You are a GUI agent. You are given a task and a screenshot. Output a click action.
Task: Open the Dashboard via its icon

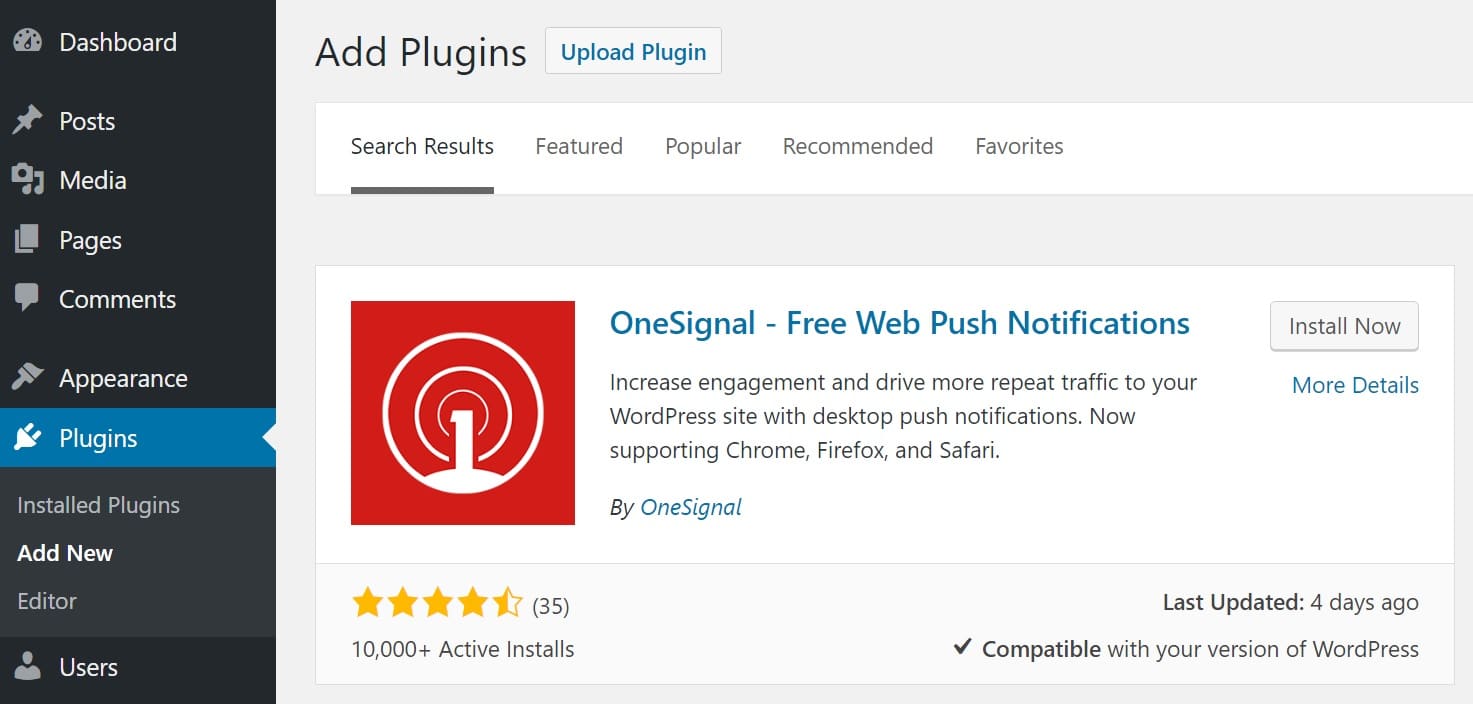pyautogui.click(x=30, y=42)
